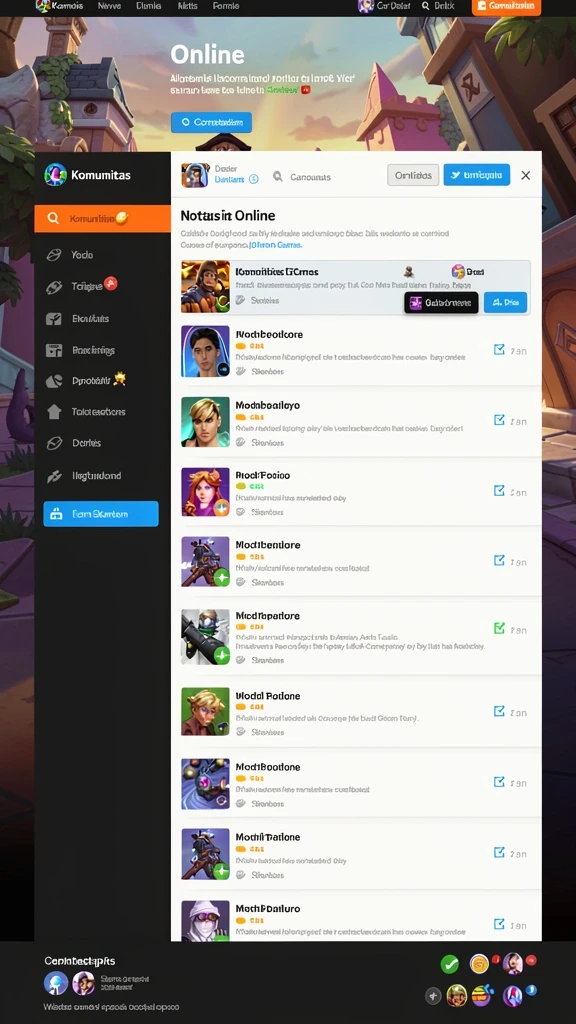Click the orange Comunitalan top-right button
Image resolution: width=576 pixels, height=1024 pixels.
(506, 6)
